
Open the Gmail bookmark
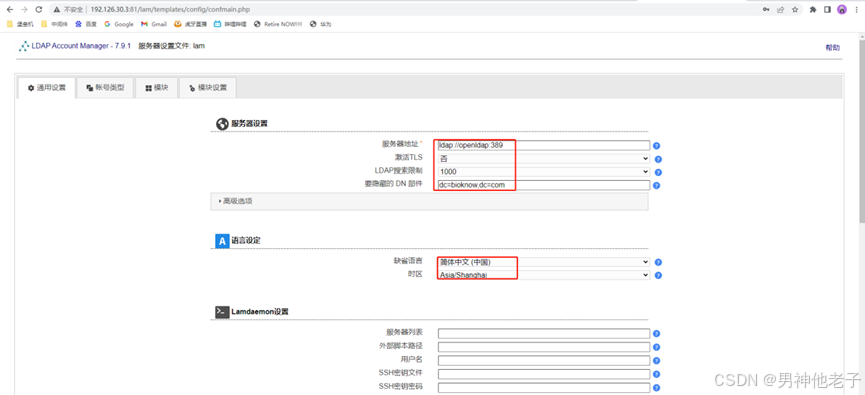154,24
